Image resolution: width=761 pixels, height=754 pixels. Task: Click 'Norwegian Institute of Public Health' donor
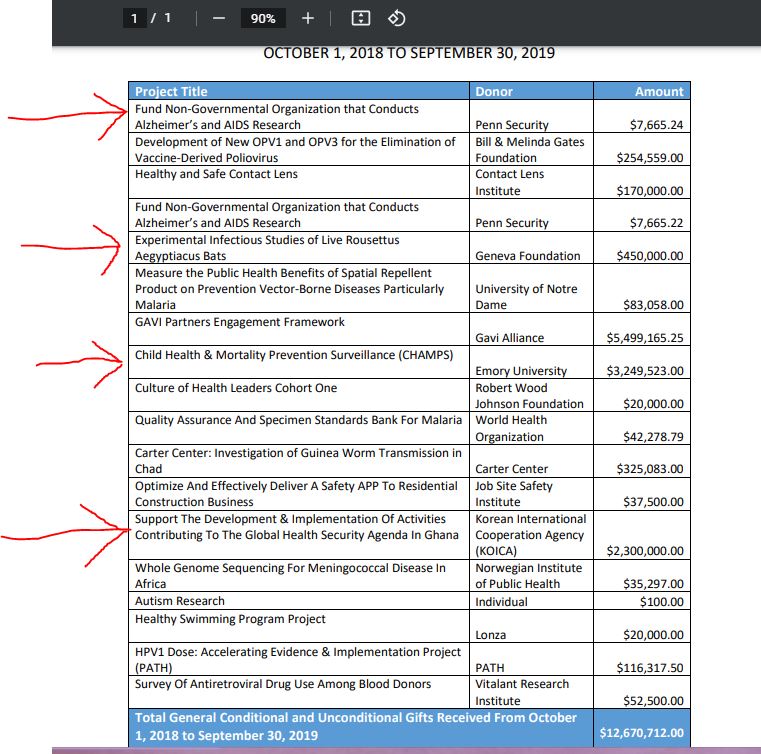[529, 576]
